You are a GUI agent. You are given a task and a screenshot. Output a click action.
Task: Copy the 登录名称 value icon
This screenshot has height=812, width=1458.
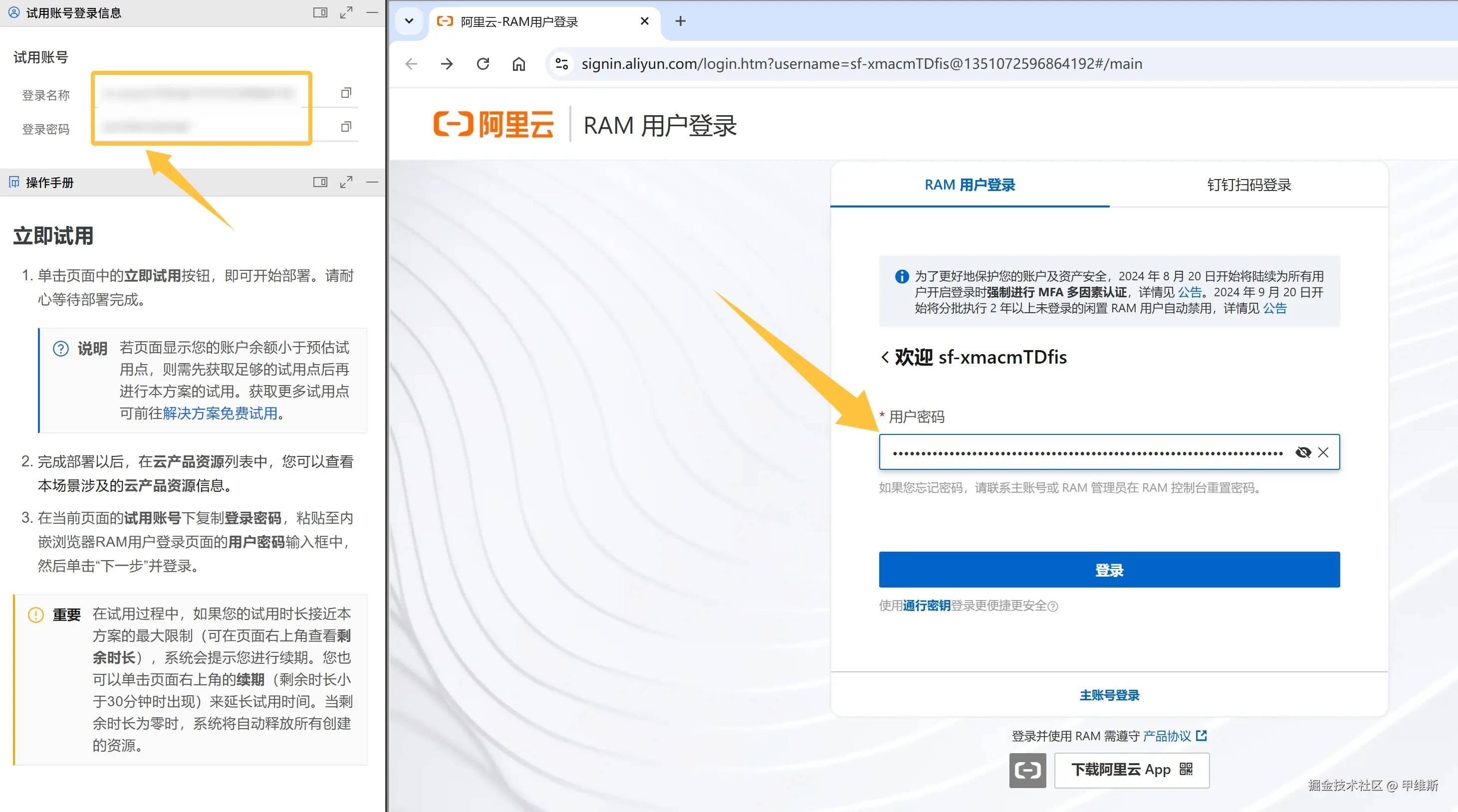point(346,93)
